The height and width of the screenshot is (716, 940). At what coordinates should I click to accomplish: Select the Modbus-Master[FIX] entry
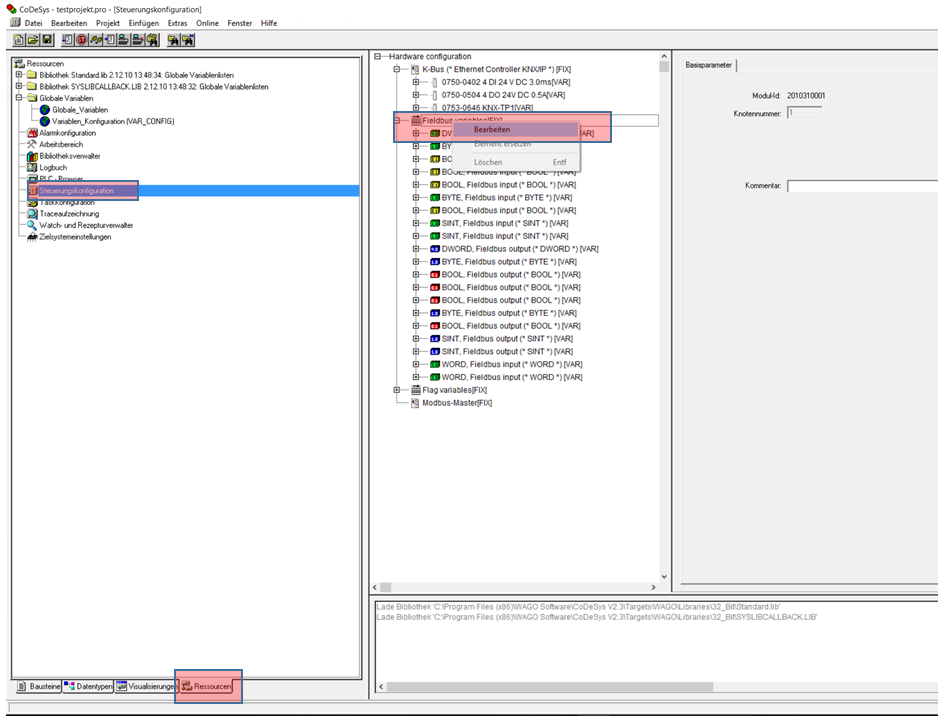457,403
